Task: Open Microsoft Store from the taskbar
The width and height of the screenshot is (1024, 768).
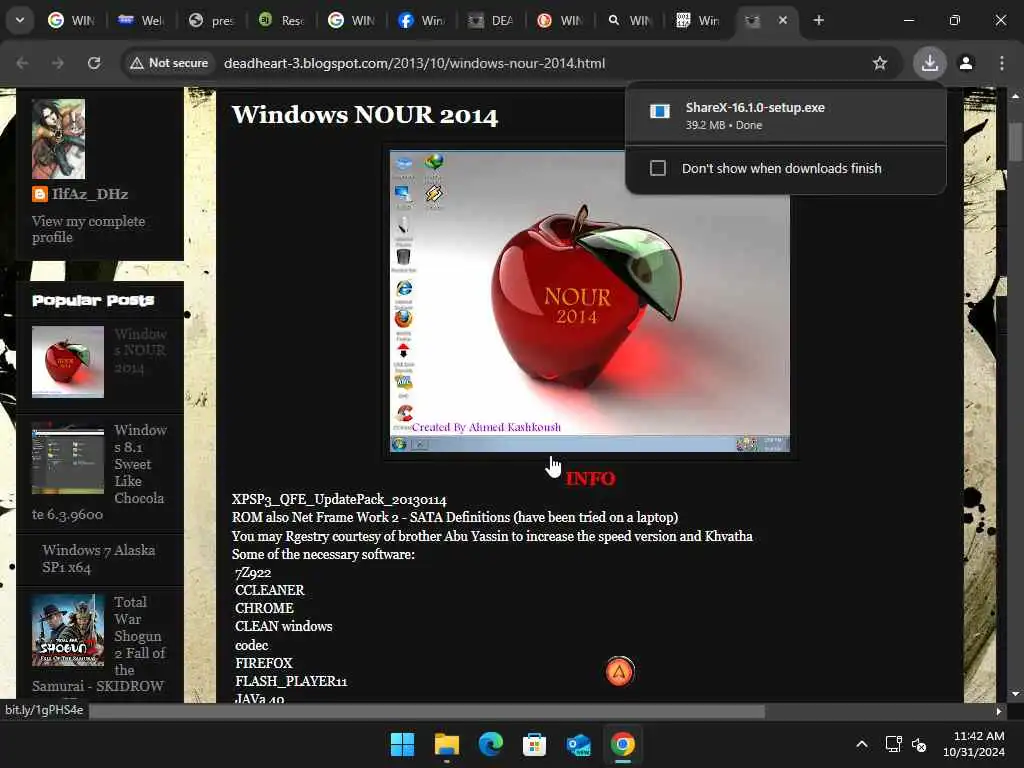Action: coord(534,744)
